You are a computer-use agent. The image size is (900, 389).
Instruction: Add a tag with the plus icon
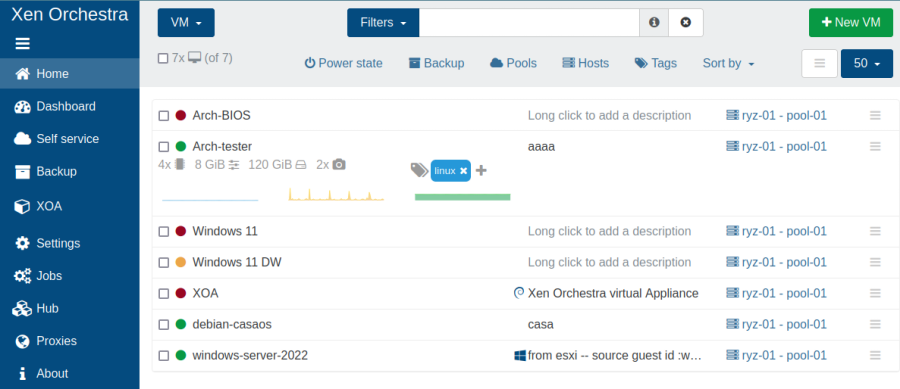[482, 170]
